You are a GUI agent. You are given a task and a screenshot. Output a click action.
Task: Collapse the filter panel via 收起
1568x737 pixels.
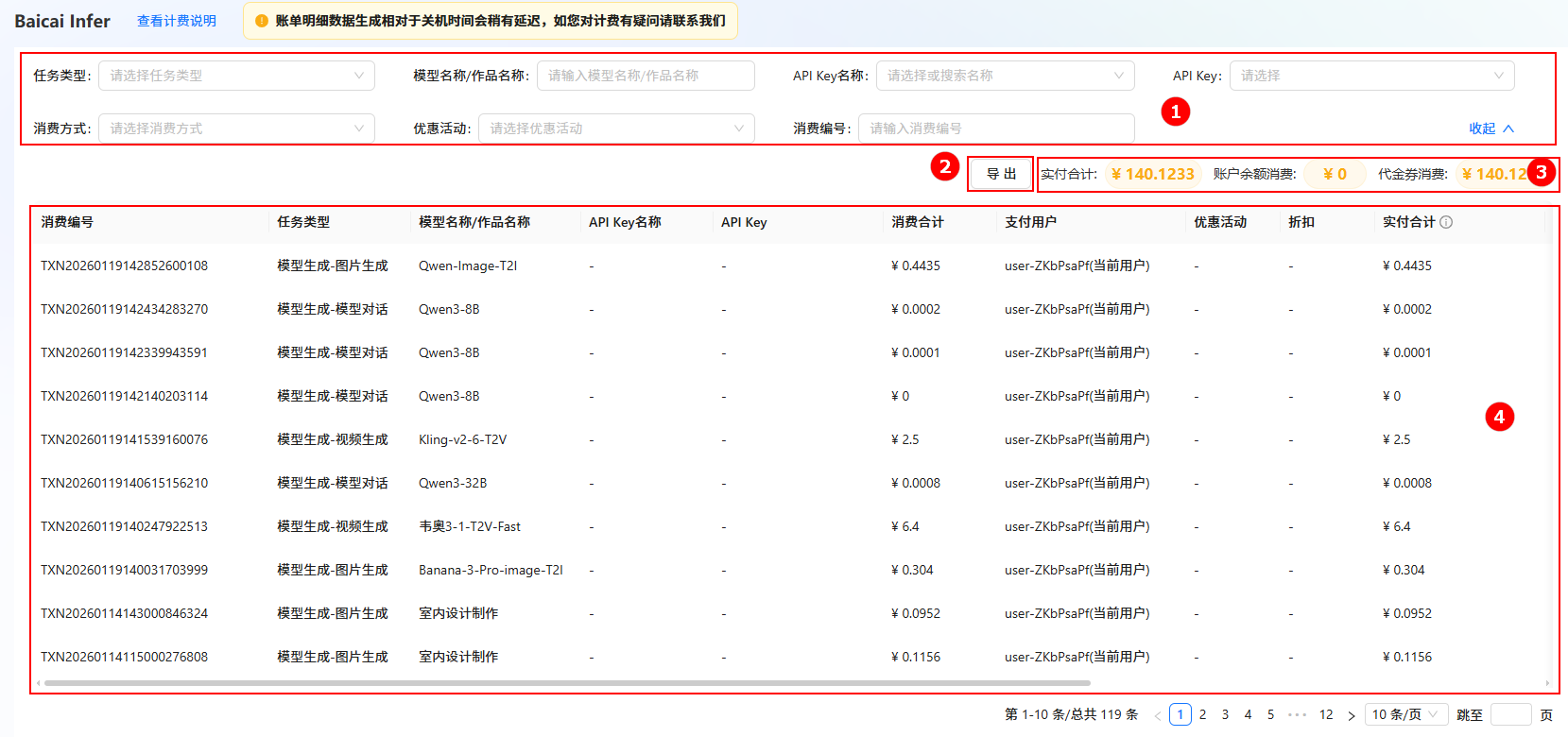pos(1491,129)
